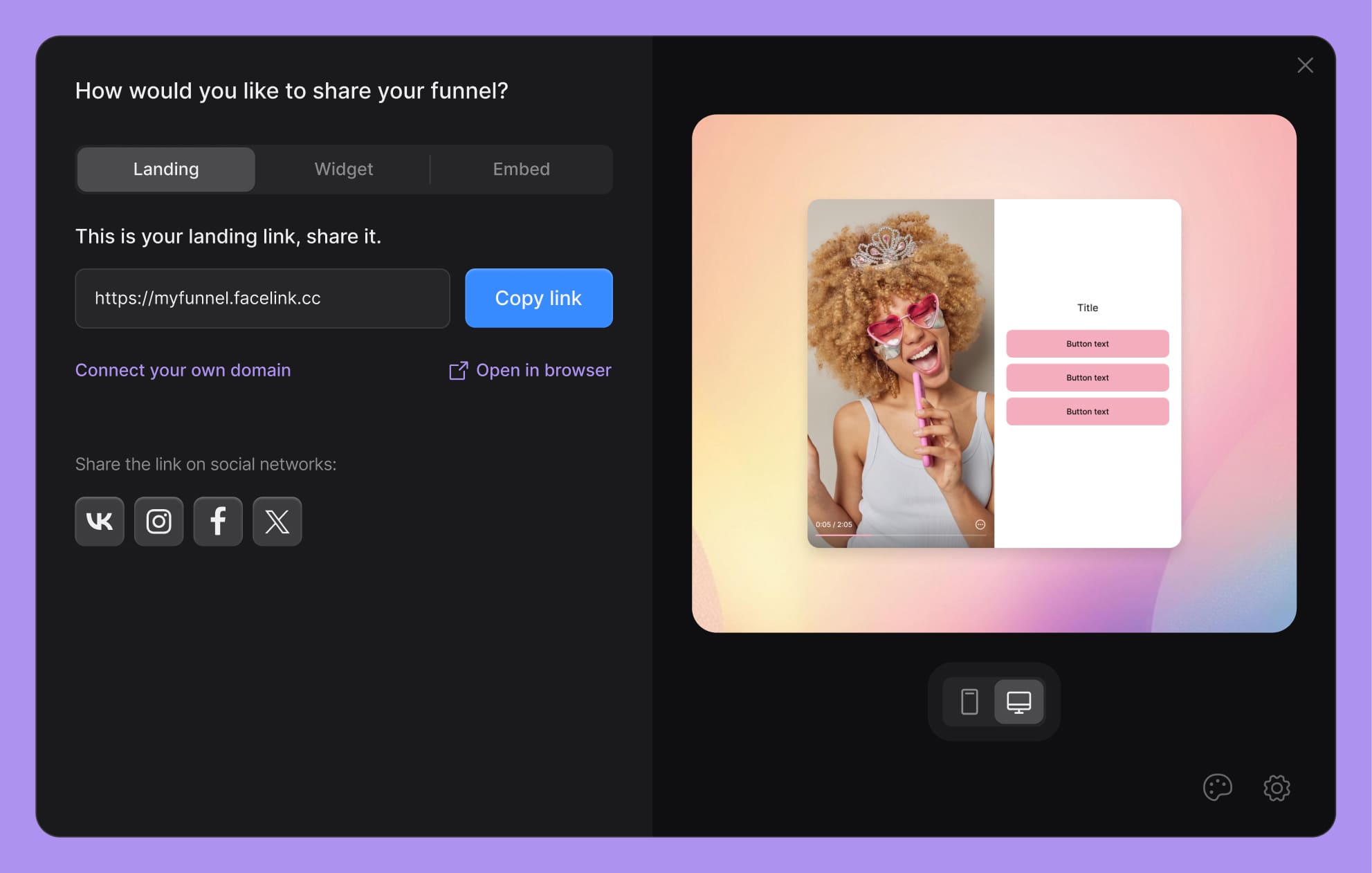
Task: Switch to the Widget tab
Action: pos(344,169)
